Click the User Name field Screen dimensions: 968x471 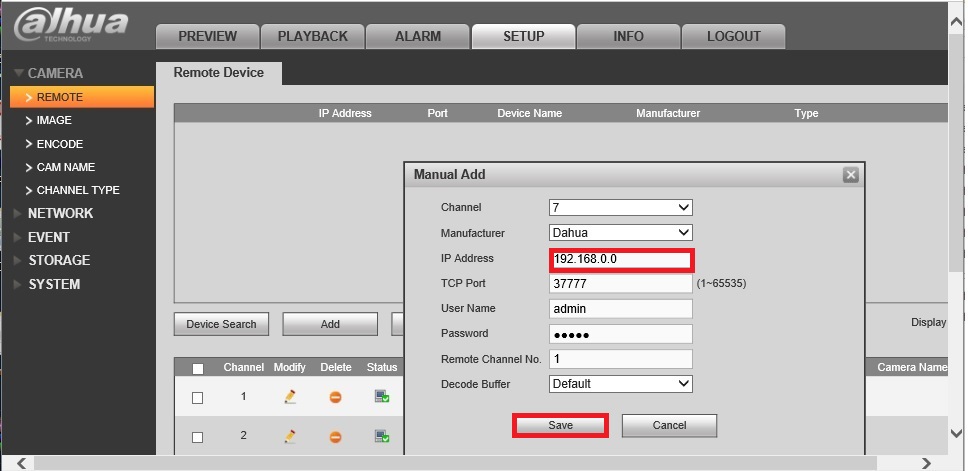(620, 309)
